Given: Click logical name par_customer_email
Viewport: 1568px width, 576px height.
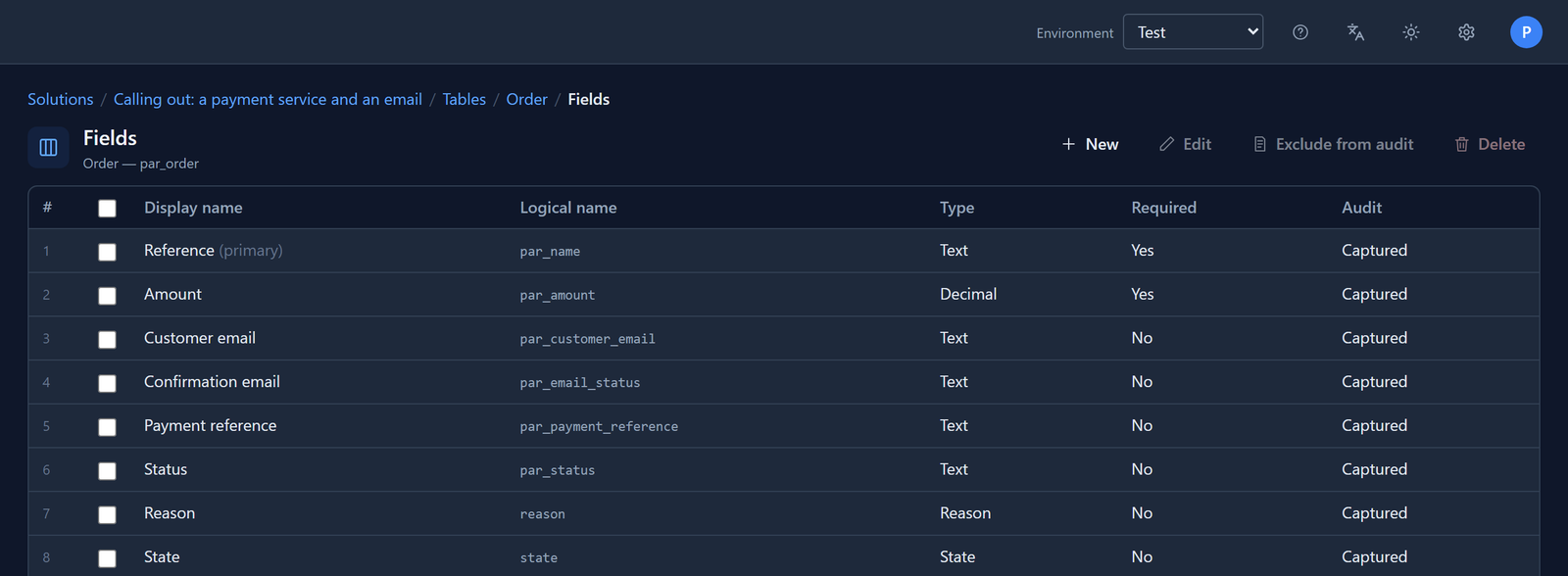Looking at the screenshot, I should coord(587,339).
